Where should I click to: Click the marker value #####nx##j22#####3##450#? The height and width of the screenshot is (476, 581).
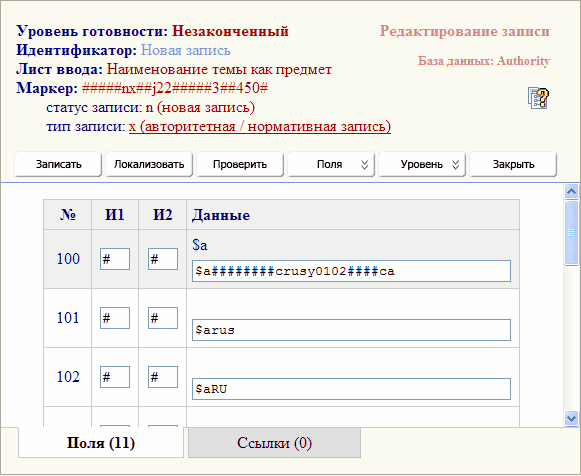tap(175, 88)
